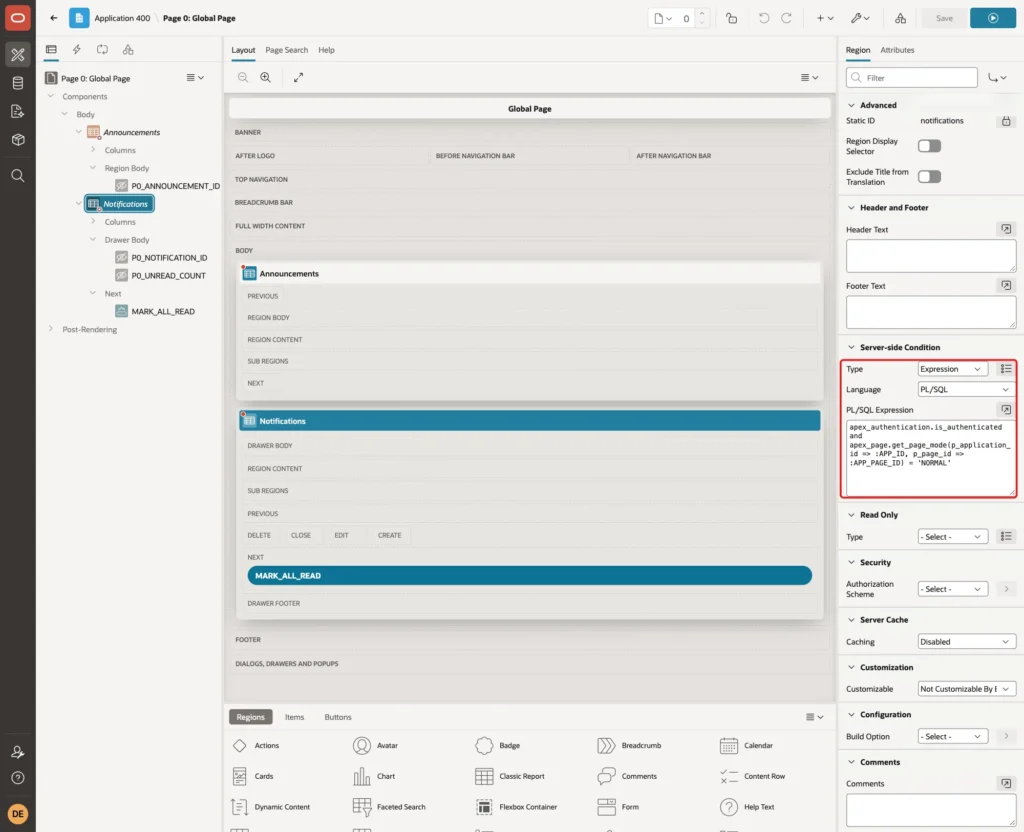Select P0_UNREAD_COUNT in the tree
The image size is (1024, 832).
(x=168, y=276)
